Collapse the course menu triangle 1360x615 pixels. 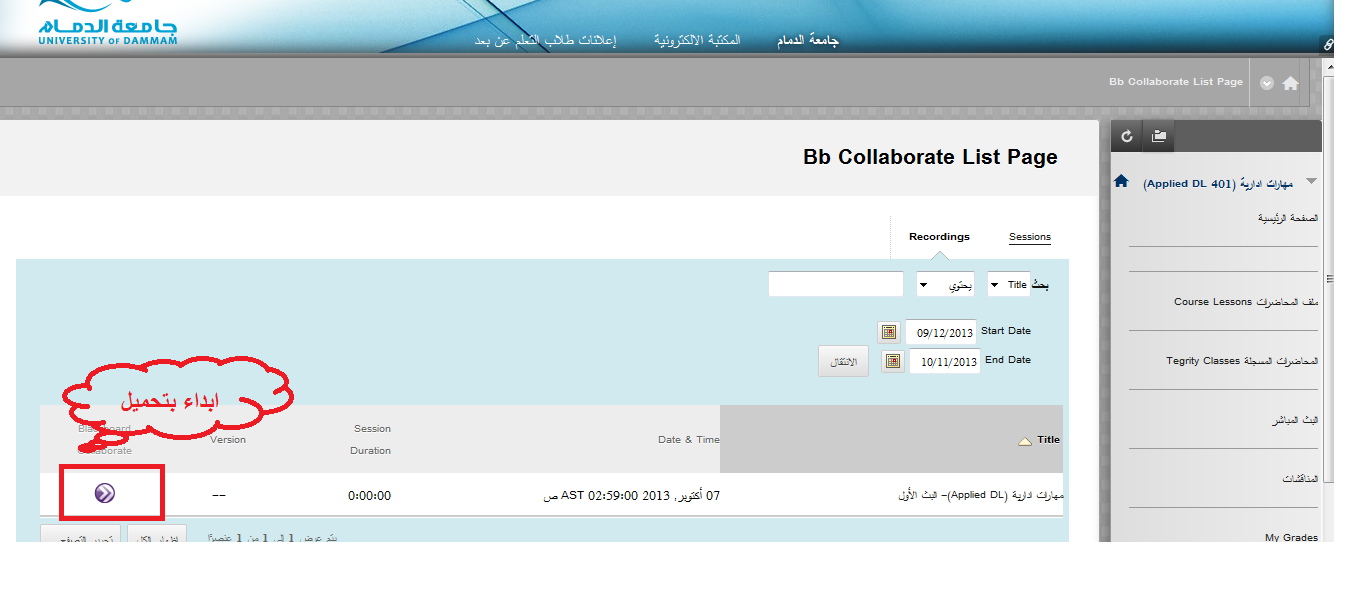click(x=1311, y=182)
